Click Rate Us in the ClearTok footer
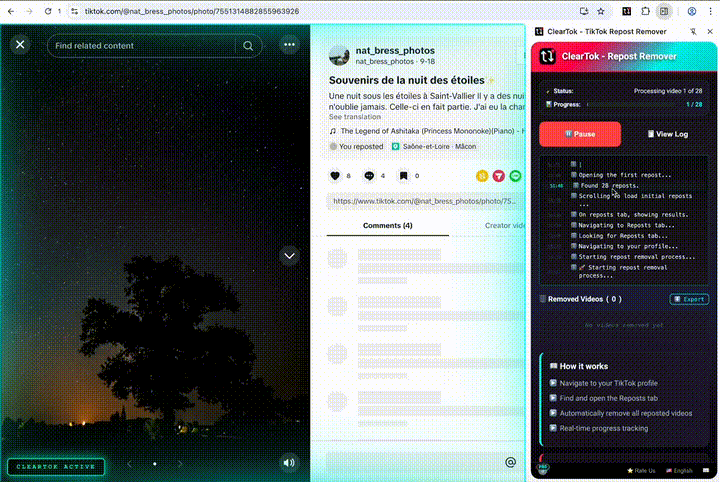 coord(641,471)
